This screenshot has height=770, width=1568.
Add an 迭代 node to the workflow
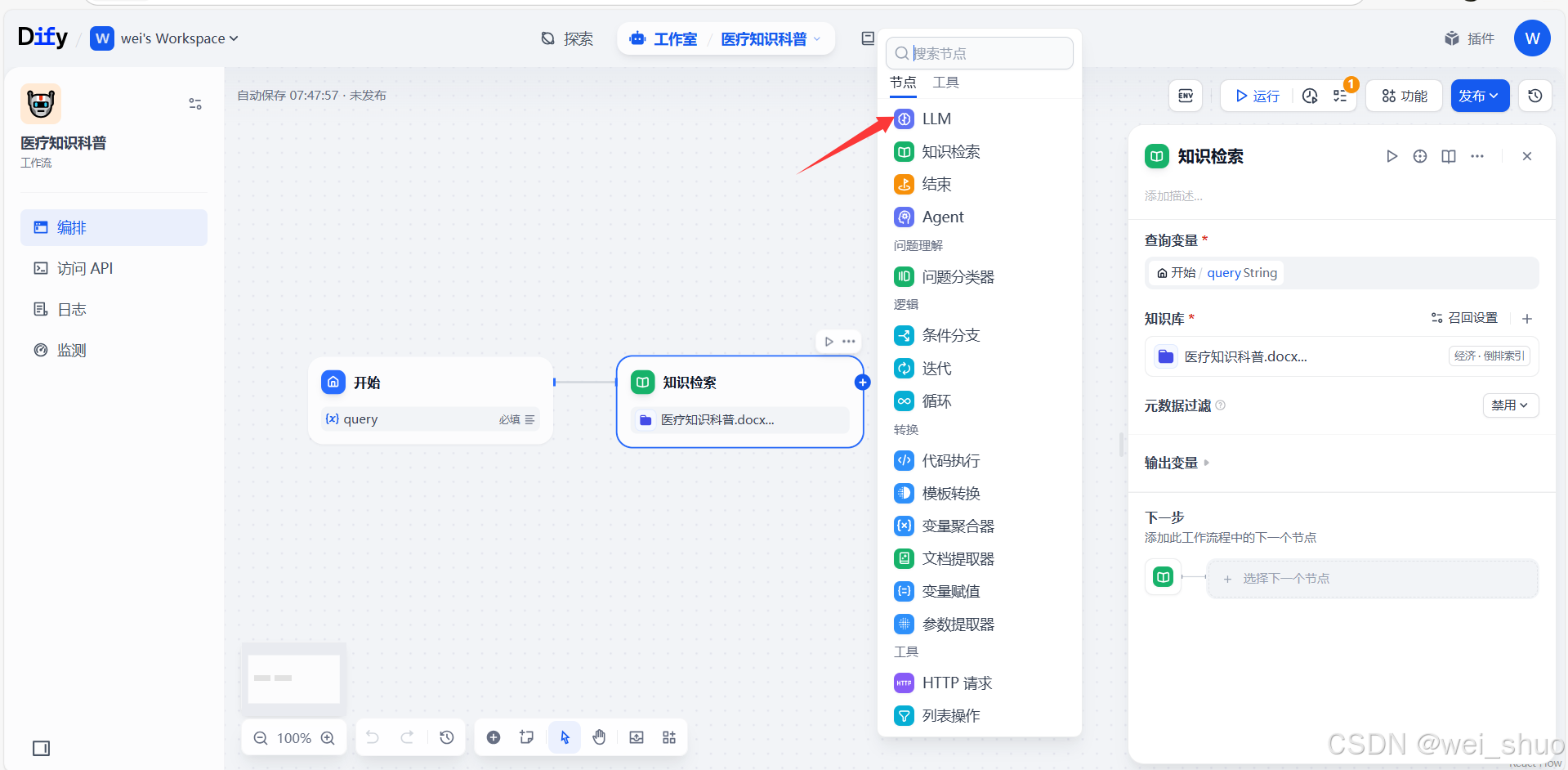(935, 369)
